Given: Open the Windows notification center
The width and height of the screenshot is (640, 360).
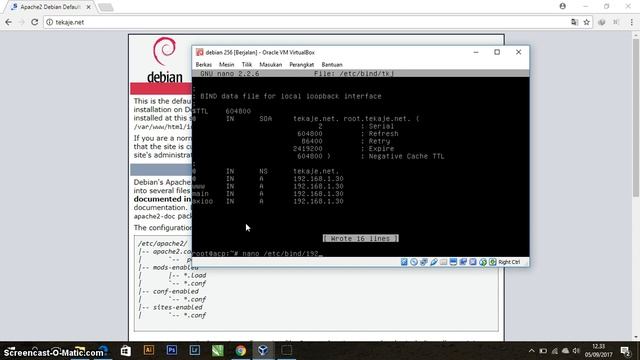Looking at the screenshot, I should (625, 351).
